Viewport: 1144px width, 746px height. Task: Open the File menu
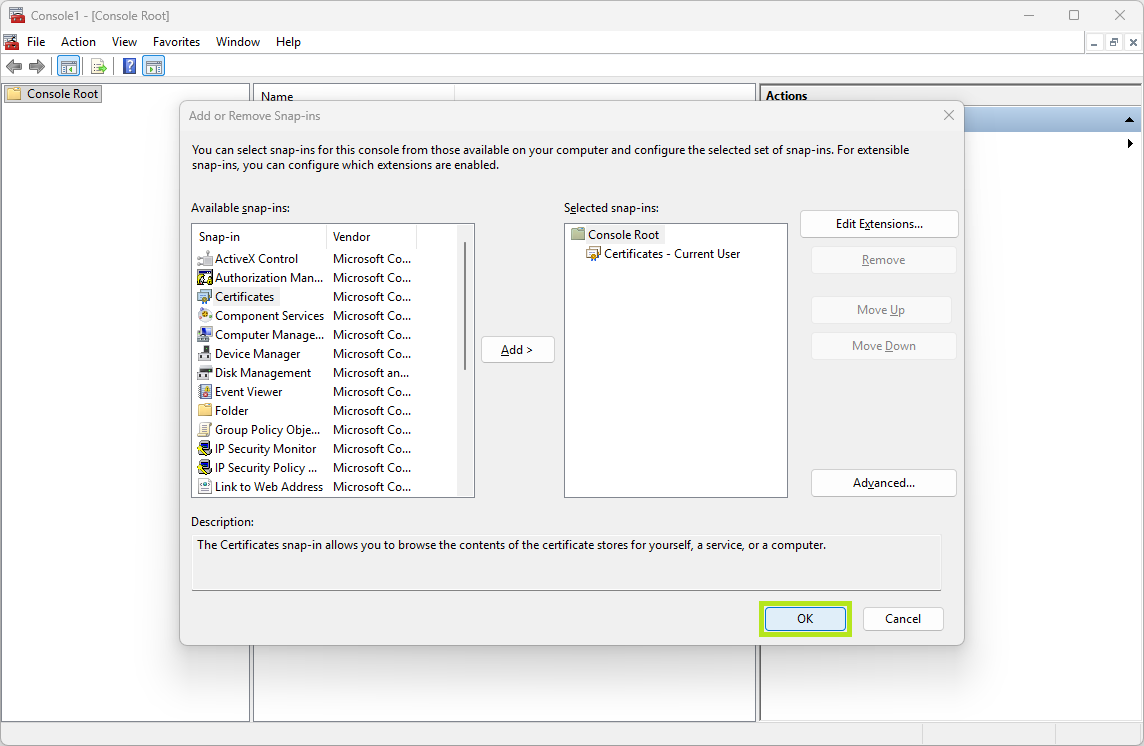pyautogui.click(x=36, y=42)
